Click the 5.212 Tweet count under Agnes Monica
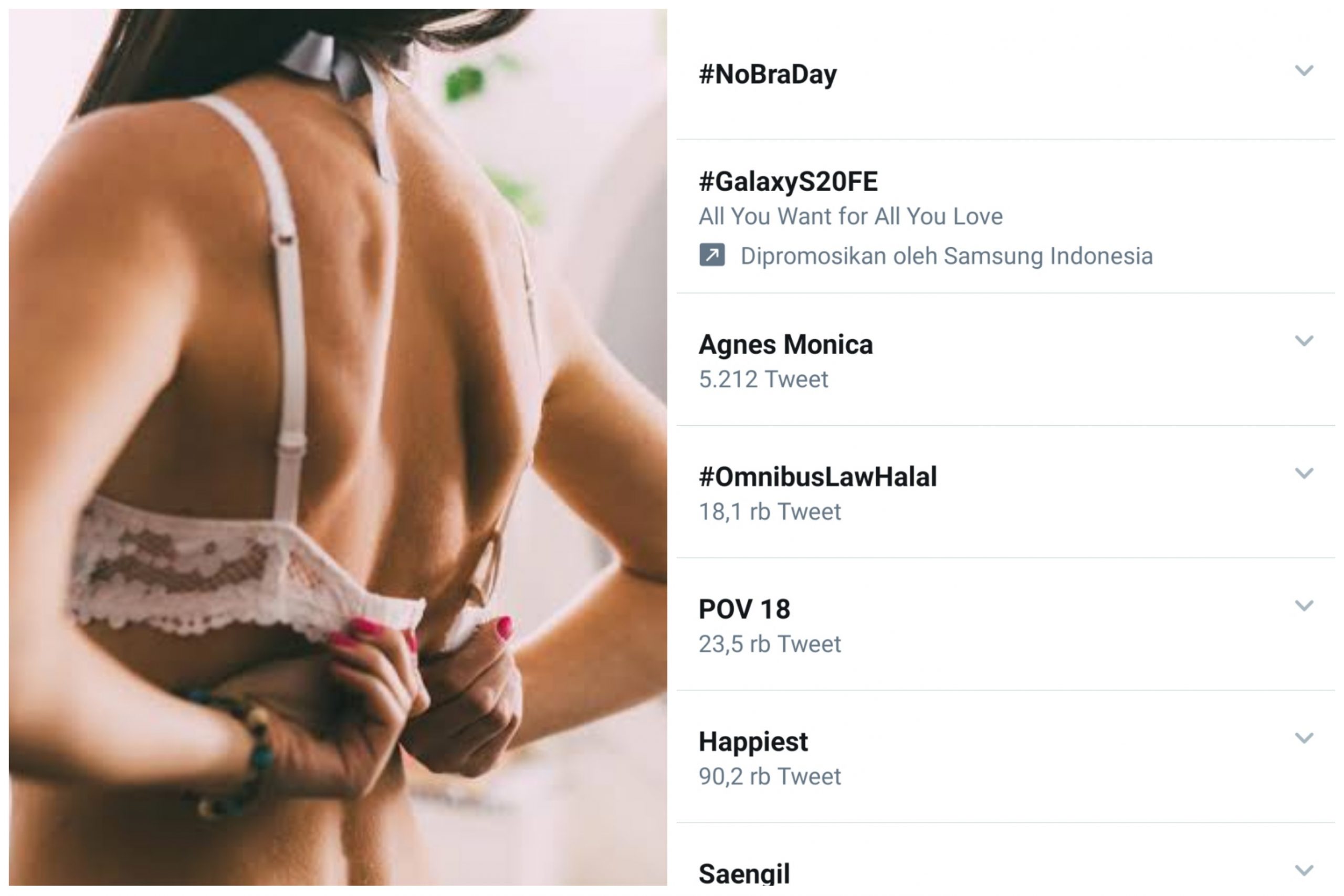This screenshot has width=1344, height=896. tap(763, 380)
